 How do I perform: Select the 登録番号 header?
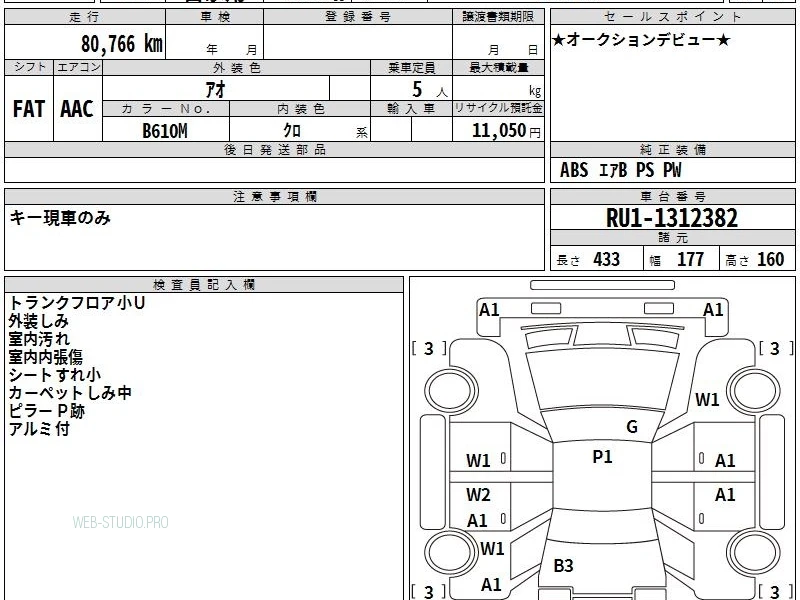click(x=358, y=17)
